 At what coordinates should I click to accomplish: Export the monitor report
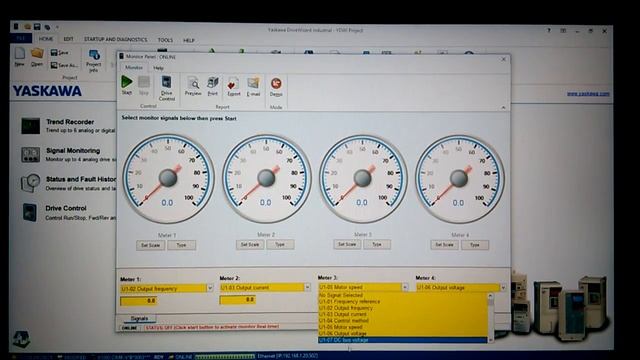[x=233, y=87]
